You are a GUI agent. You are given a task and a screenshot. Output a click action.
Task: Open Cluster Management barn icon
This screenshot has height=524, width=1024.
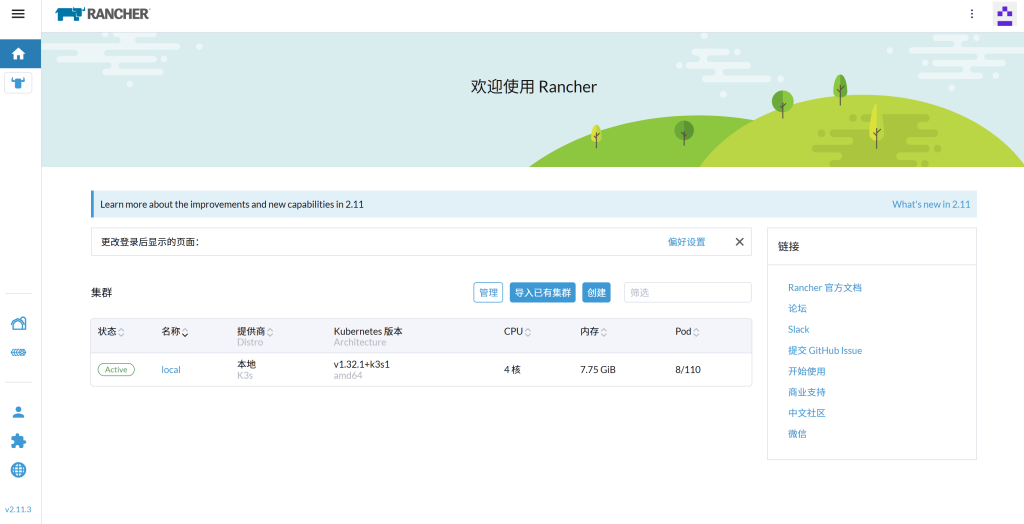(x=18, y=323)
